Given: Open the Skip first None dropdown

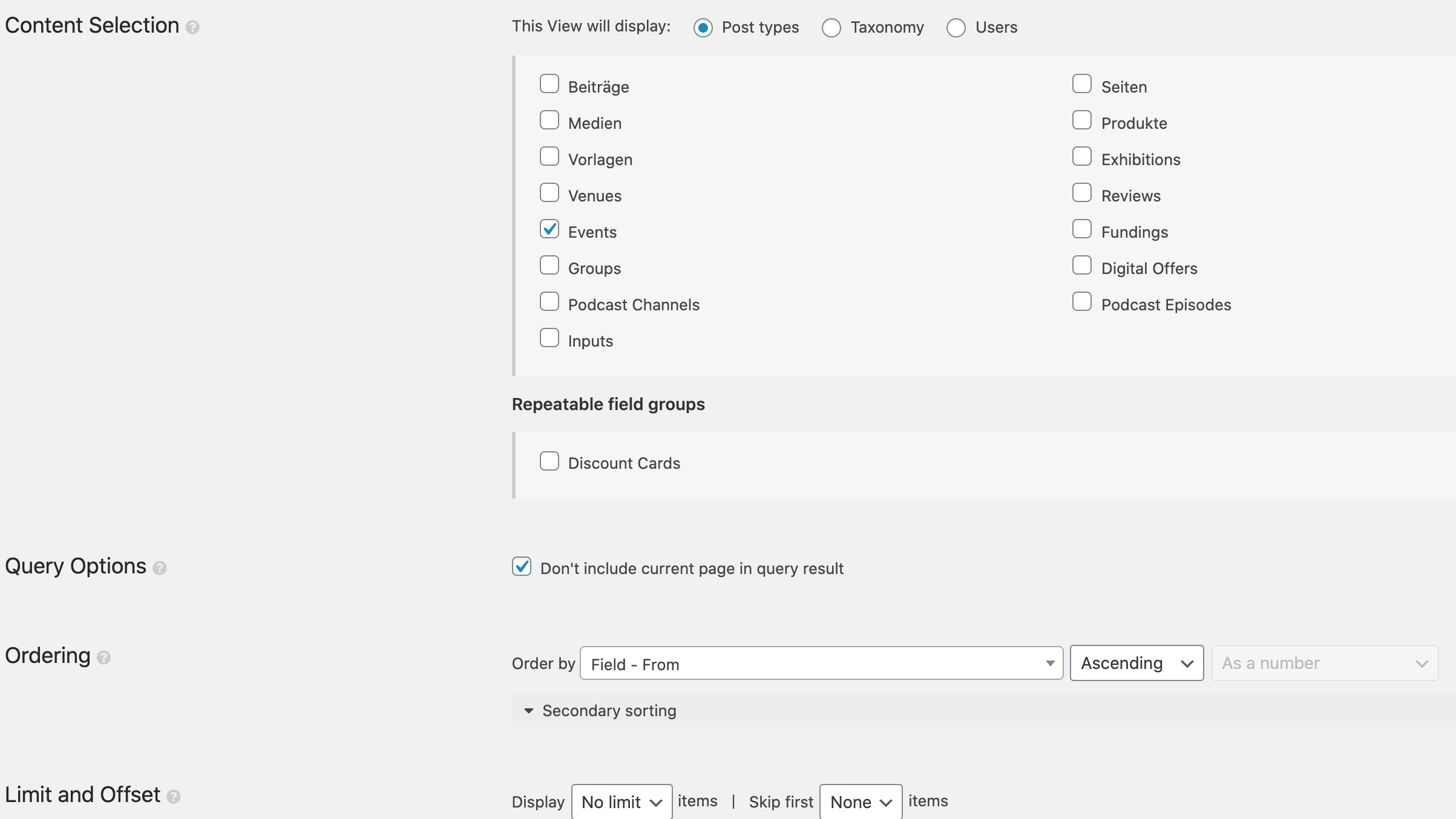Looking at the screenshot, I should point(861,802).
